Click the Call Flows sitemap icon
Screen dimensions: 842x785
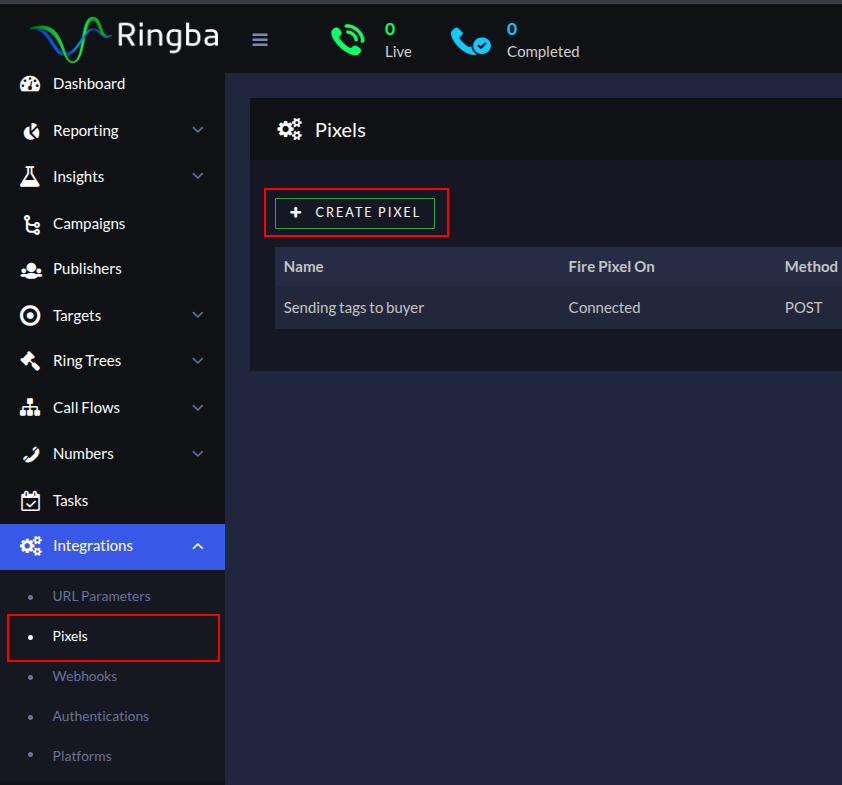(30, 408)
